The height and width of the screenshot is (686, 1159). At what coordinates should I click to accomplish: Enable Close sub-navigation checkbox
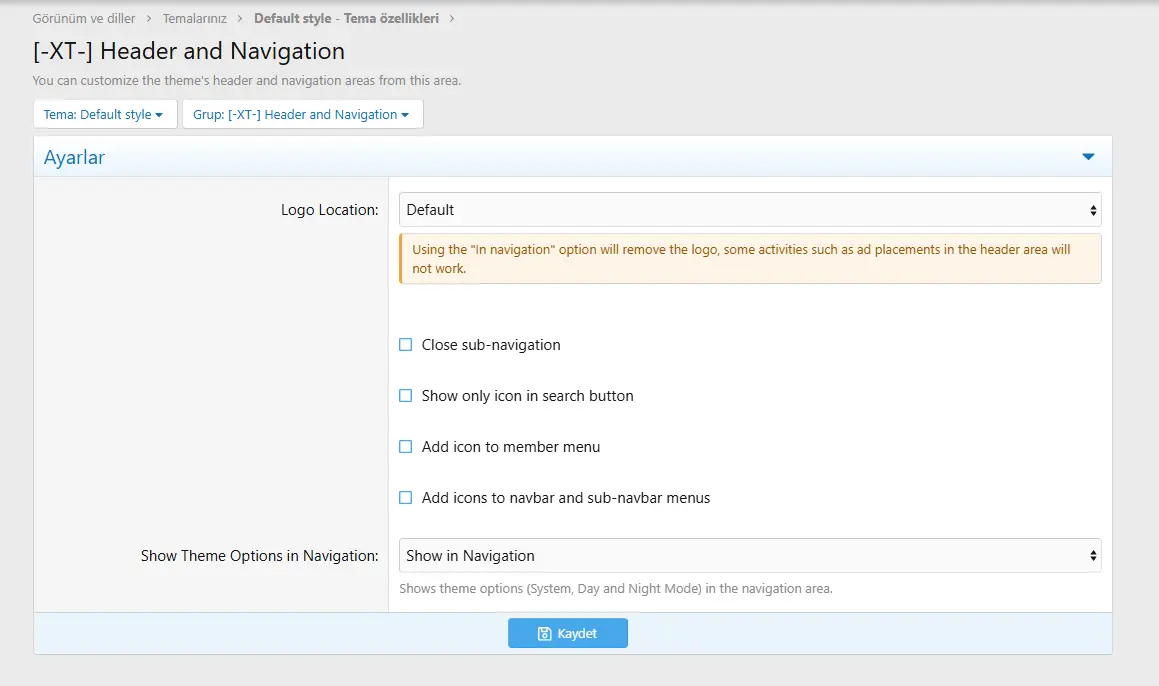pos(406,345)
